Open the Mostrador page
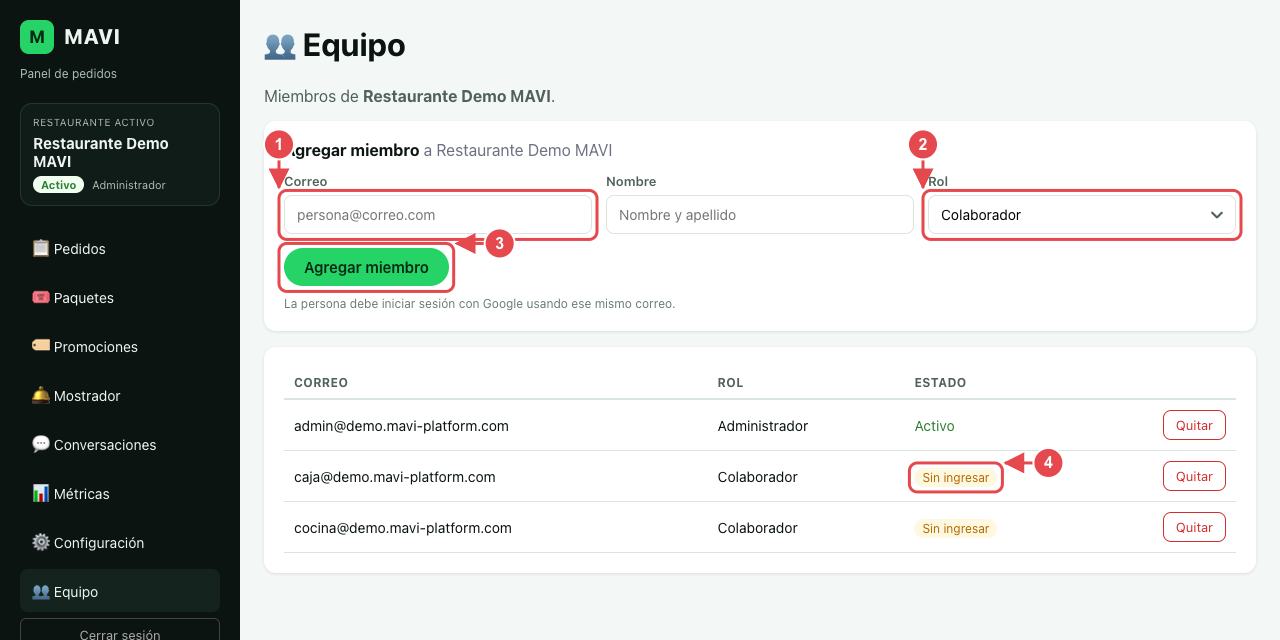The width and height of the screenshot is (1280, 640). click(120, 396)
